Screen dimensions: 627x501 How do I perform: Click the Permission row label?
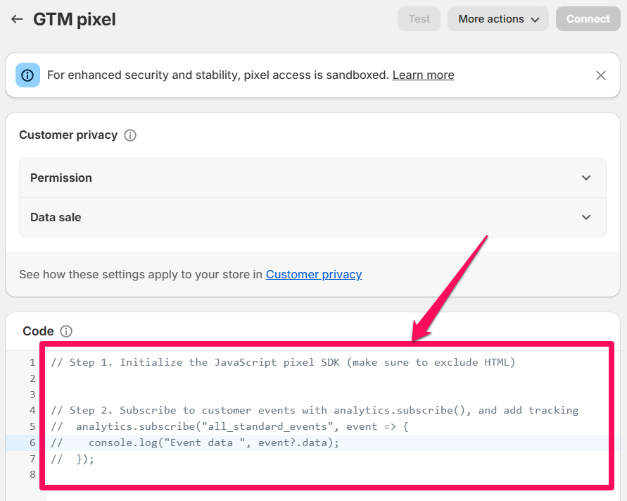click(61, 178)
